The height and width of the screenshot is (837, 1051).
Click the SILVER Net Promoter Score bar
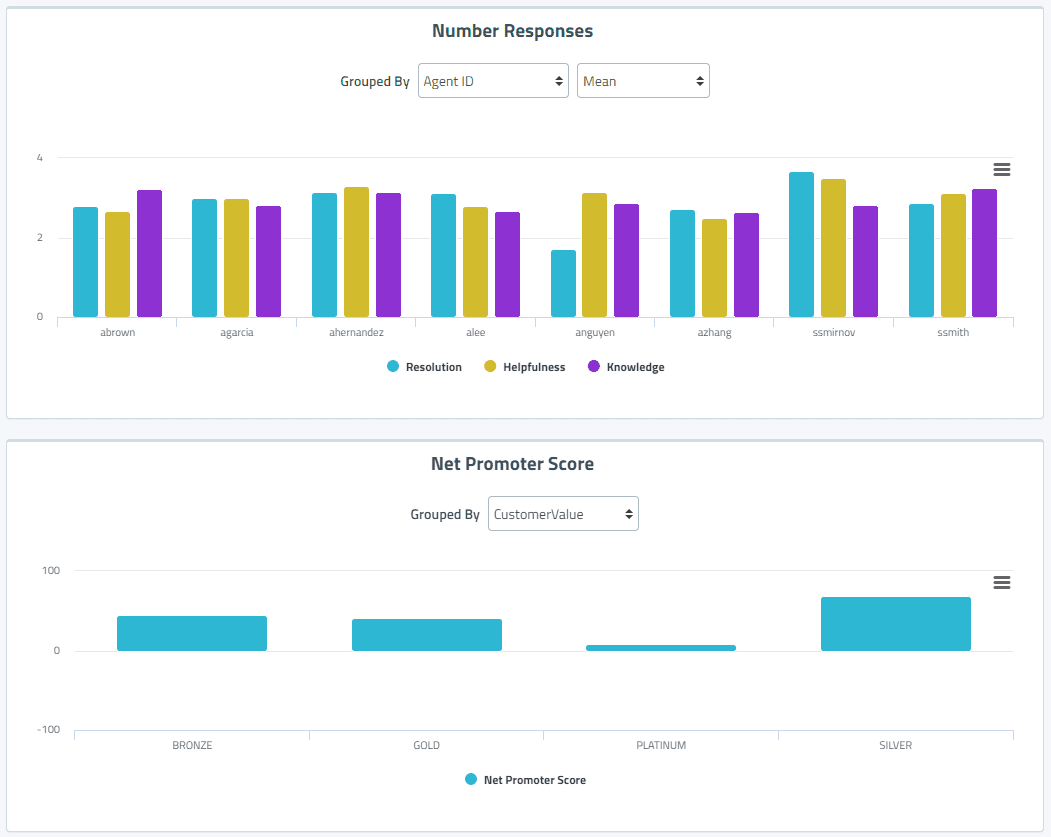(895, 623)
